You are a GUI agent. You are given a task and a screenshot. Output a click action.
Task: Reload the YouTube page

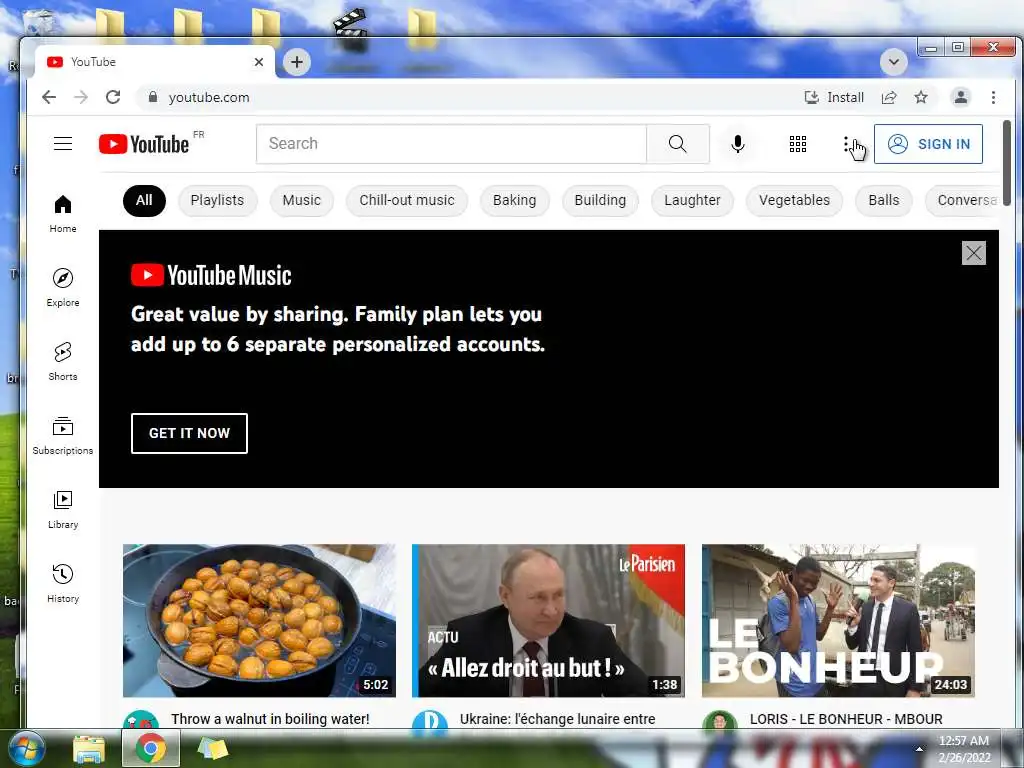tap(113, 97)
